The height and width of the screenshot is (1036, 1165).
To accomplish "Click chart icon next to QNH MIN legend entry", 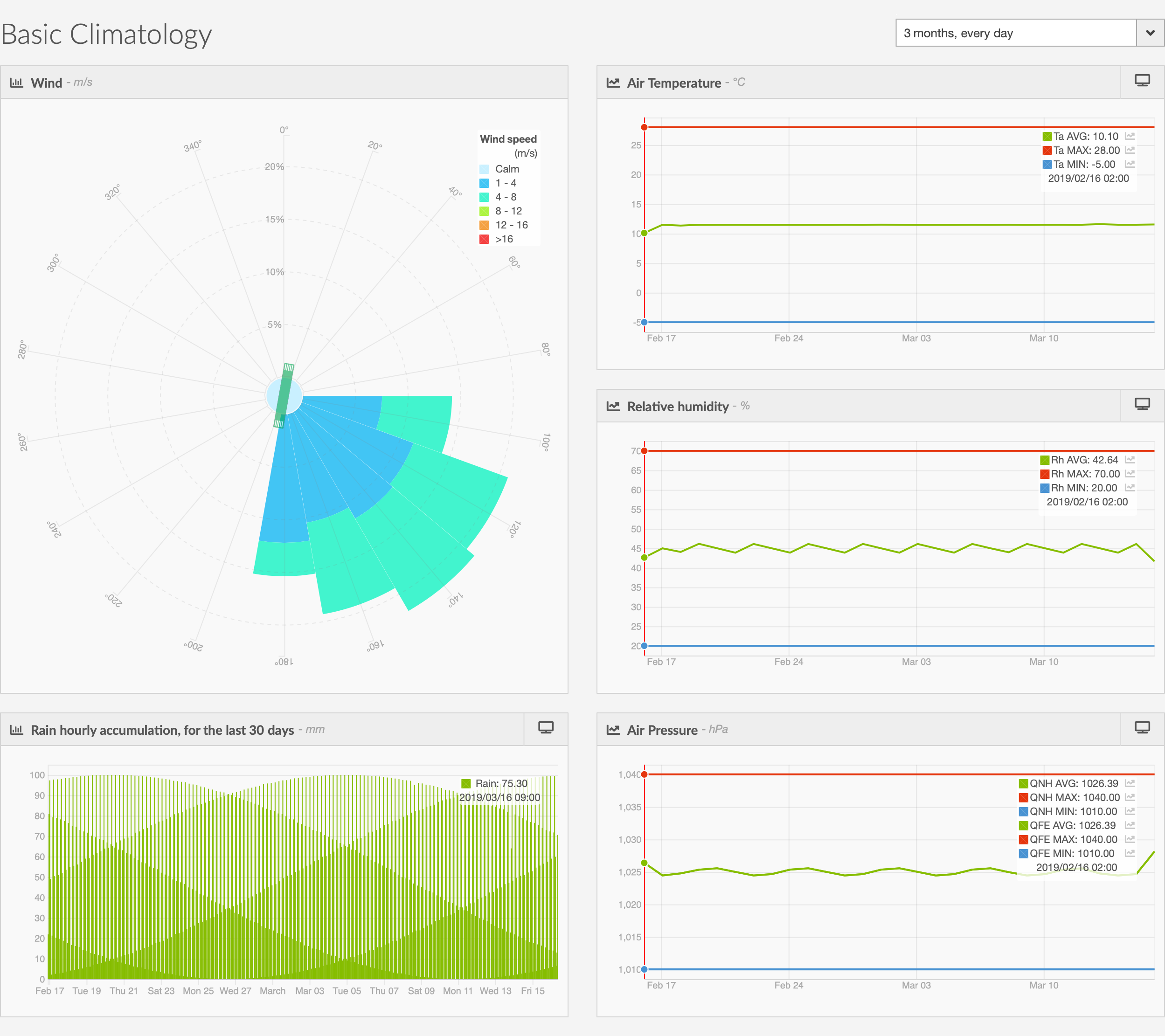I will tap(1130, 811).
